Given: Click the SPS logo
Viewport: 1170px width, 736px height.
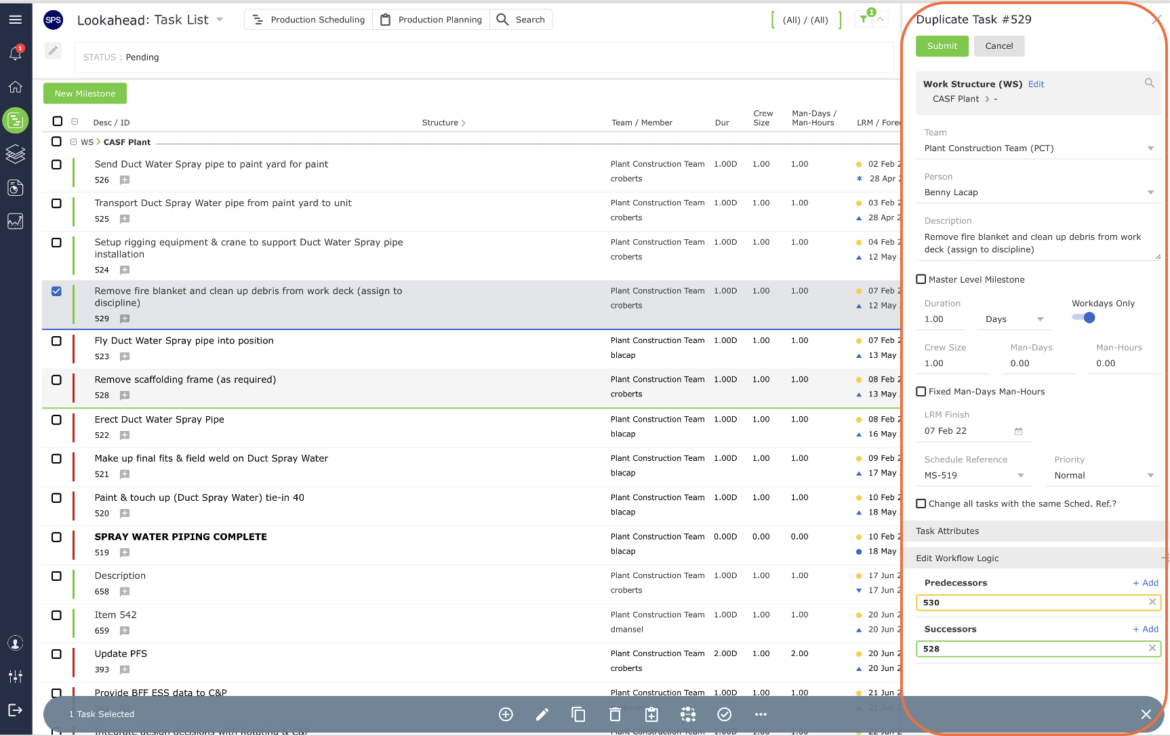Looking at the screenshot, I should pos(53,20).
